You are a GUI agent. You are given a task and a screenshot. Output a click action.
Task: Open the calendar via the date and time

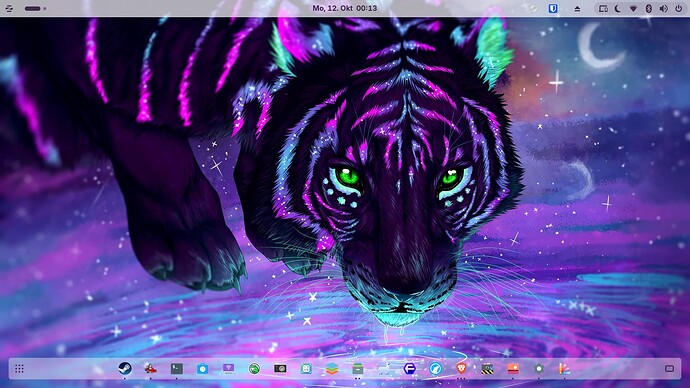tap(345, 8)
